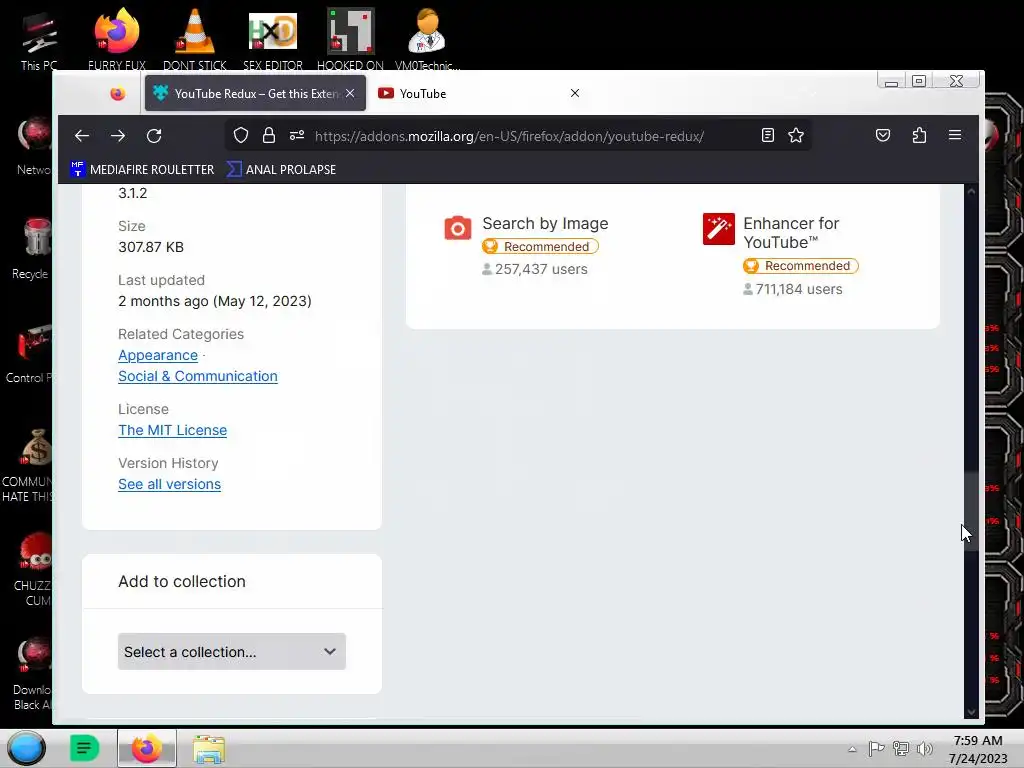Click scrollbar up arrow
Viewport: 1024px width, 768px height.
[x=971, y=191]
